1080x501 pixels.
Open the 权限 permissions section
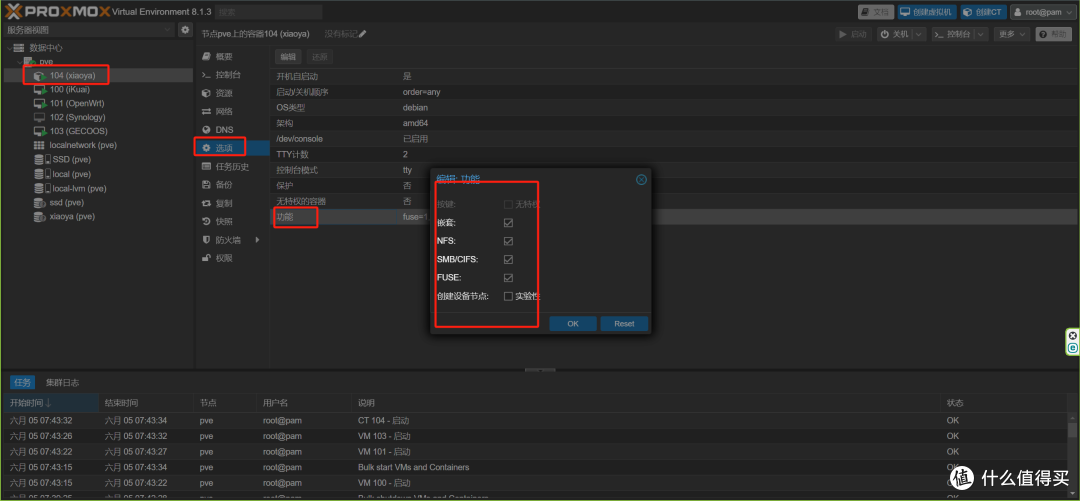pos(224,258)
